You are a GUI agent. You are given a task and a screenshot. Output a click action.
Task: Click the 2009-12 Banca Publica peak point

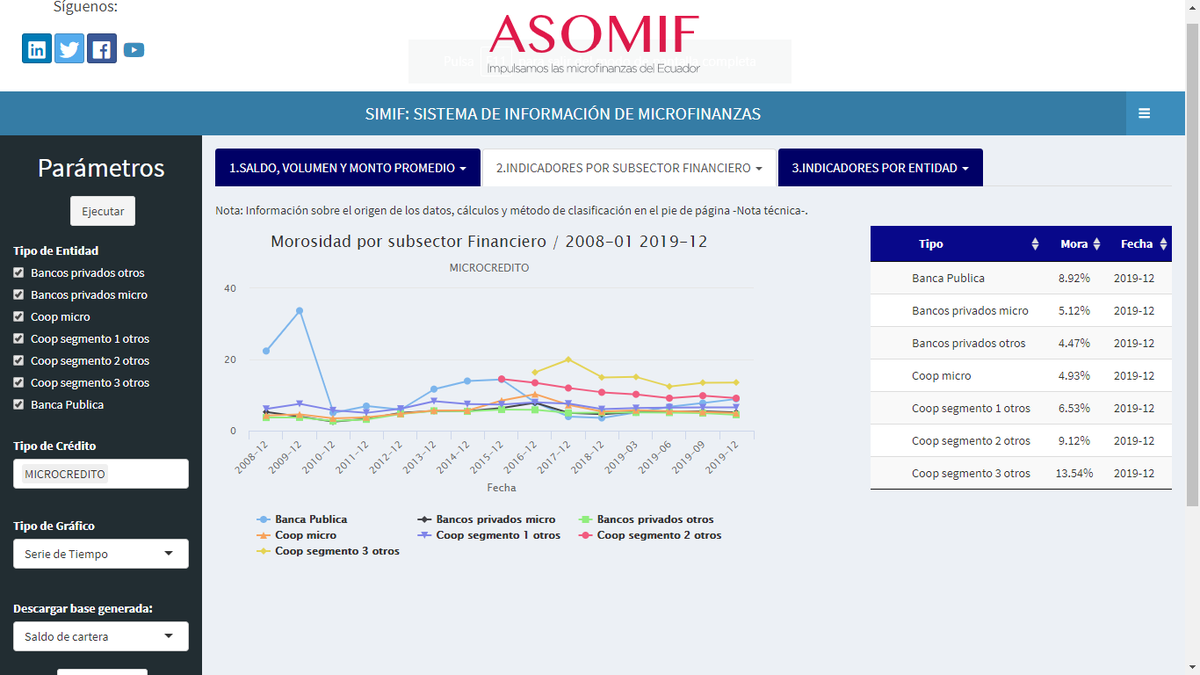pos(299,311)
